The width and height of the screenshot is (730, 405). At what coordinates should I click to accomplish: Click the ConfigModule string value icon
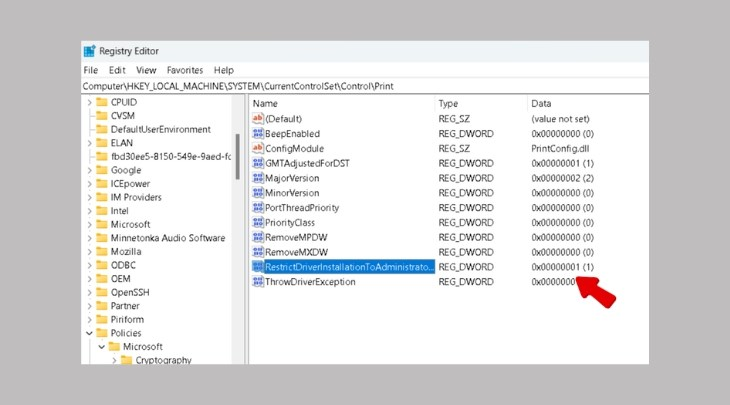[x=257, y=148]
